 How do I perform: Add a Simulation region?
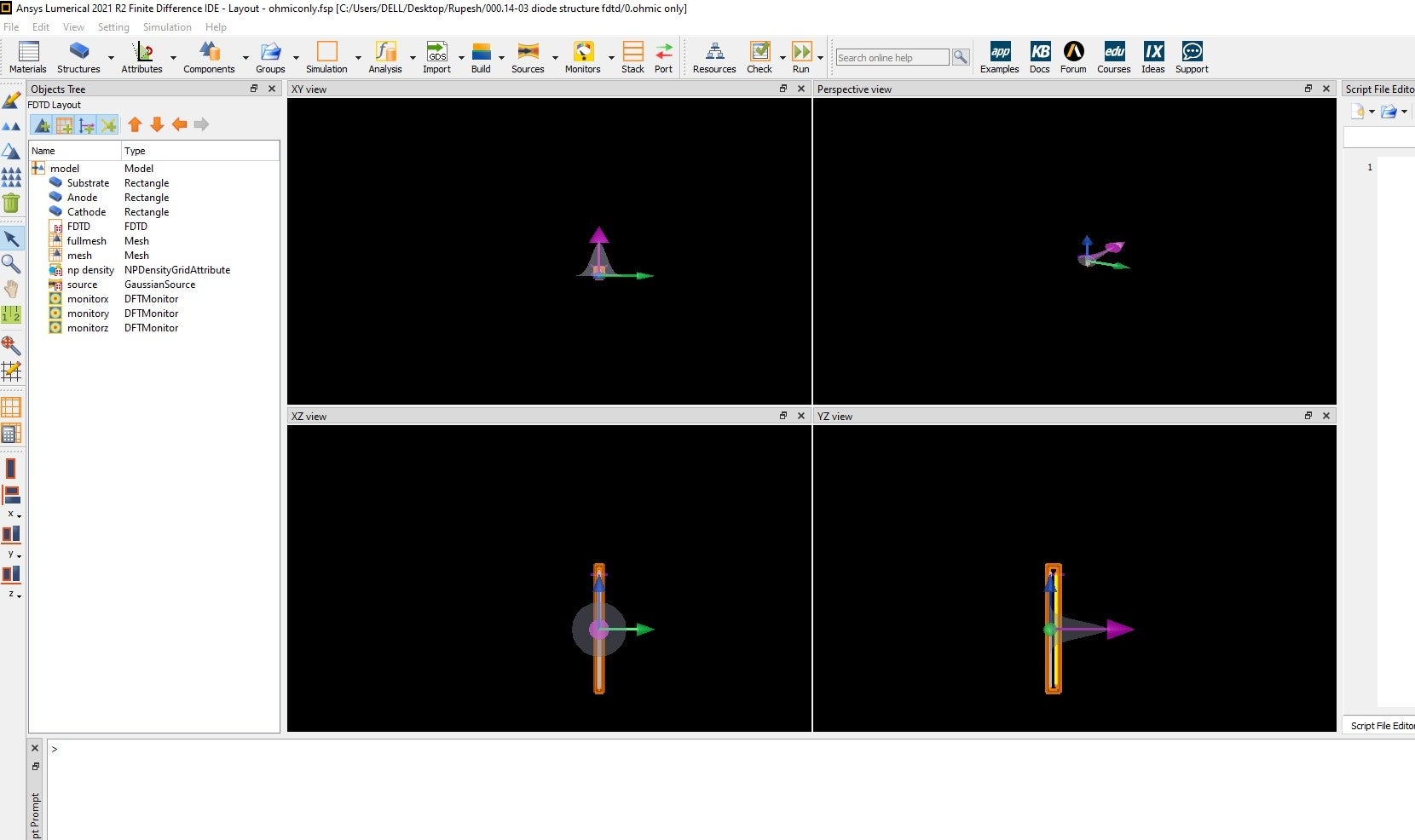click(326, 57)
